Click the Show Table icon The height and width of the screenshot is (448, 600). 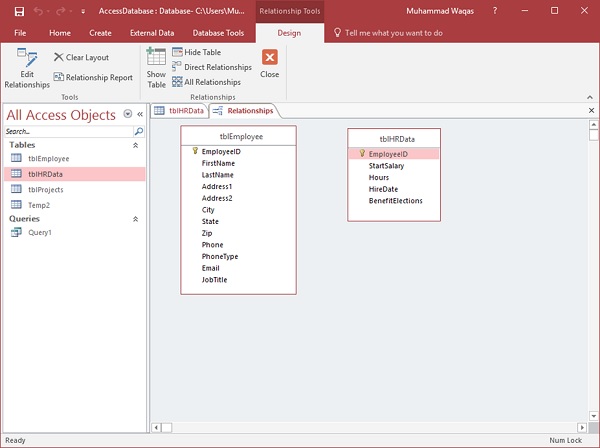tap(156, 67)
